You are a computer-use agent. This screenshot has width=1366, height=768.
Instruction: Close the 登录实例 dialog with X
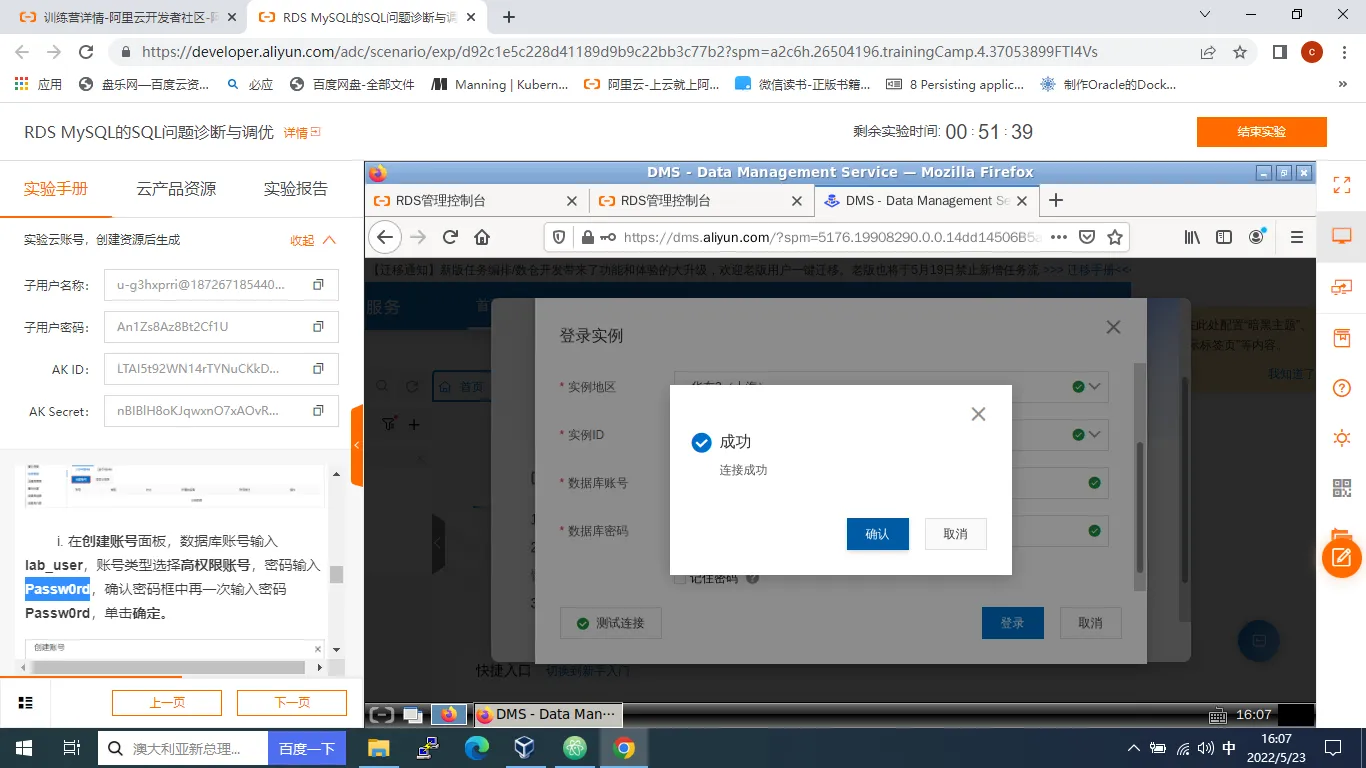[x=1113, y=327]
